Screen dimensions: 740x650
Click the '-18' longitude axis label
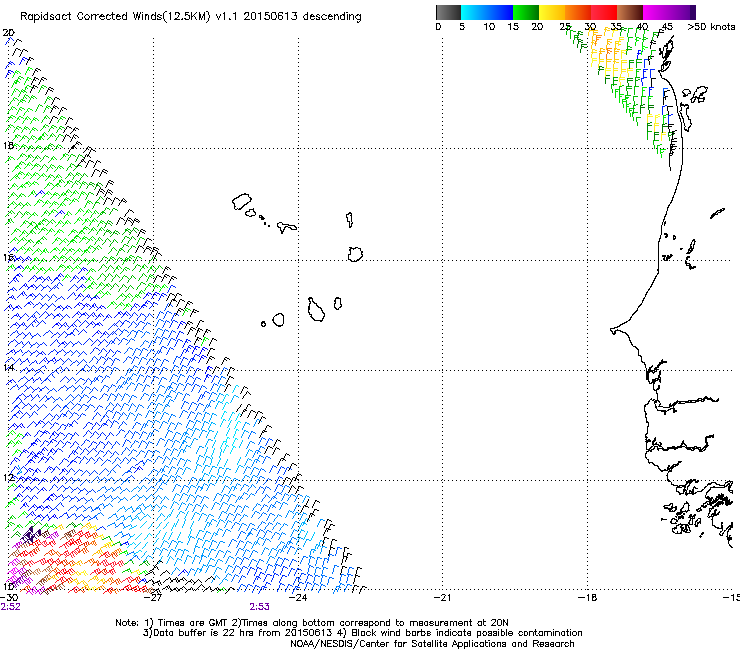pyautogui.click(x=587, y=597)
